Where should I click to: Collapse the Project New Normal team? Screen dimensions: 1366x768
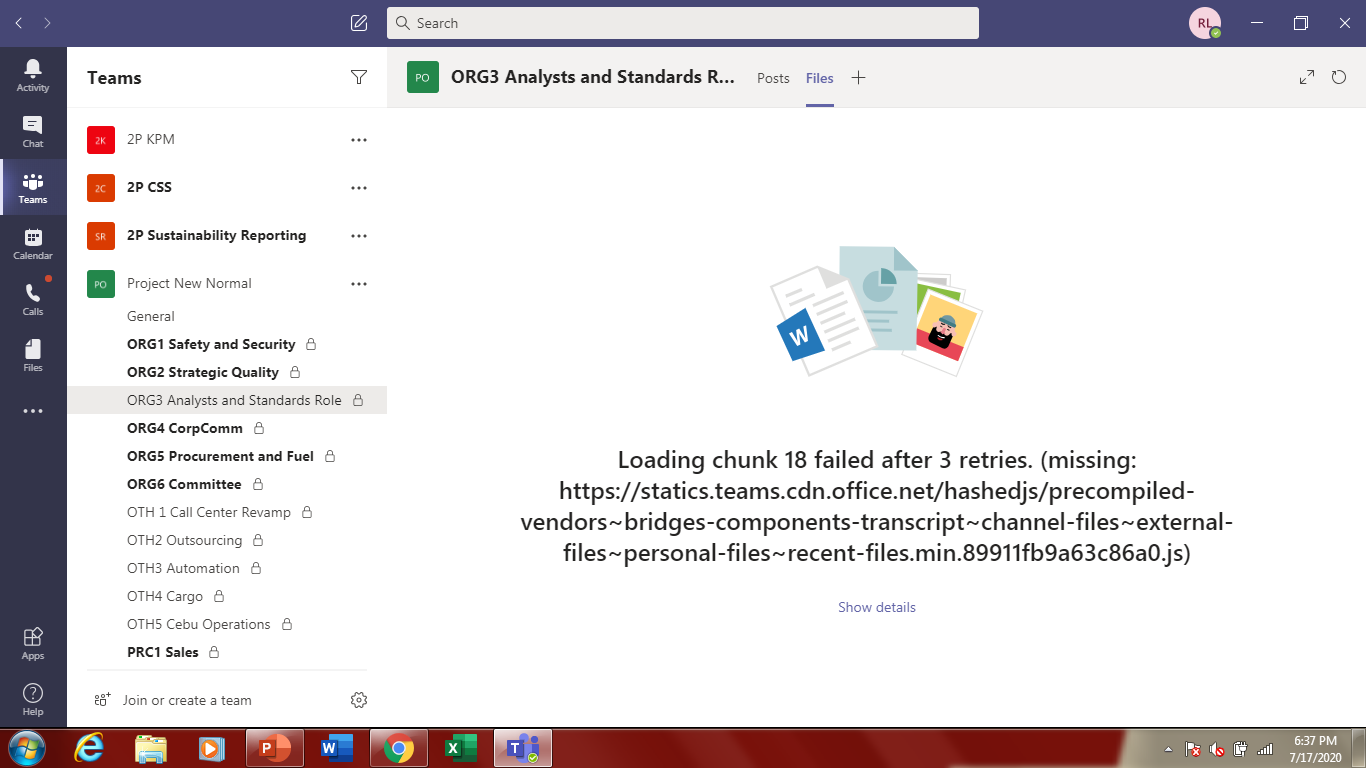[x=189, y=284]
